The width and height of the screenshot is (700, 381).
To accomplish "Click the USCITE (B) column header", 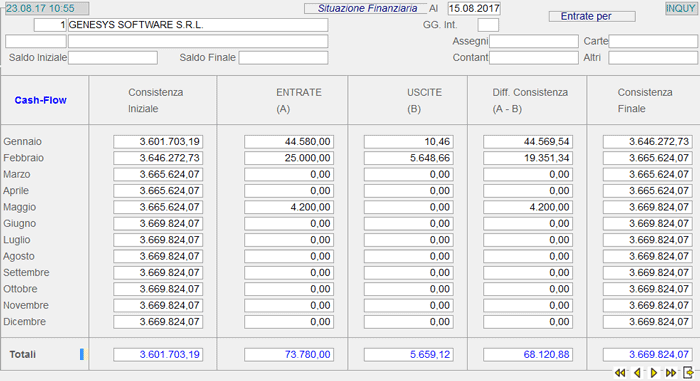I will click(x=424, y=100).
